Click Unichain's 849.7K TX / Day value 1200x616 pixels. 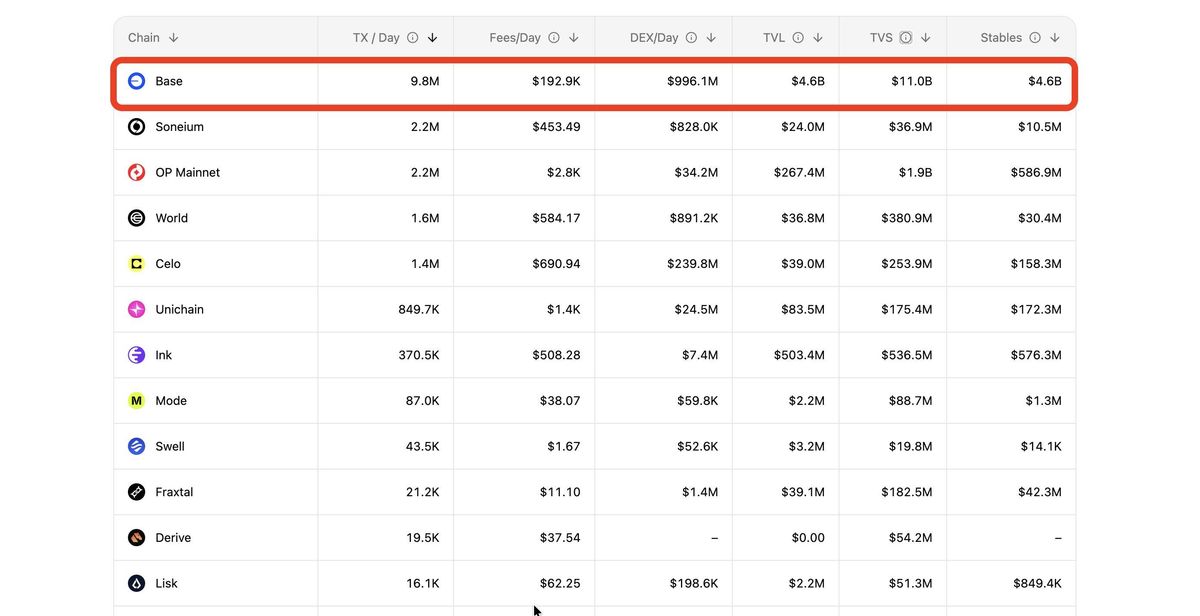point(419,309)
